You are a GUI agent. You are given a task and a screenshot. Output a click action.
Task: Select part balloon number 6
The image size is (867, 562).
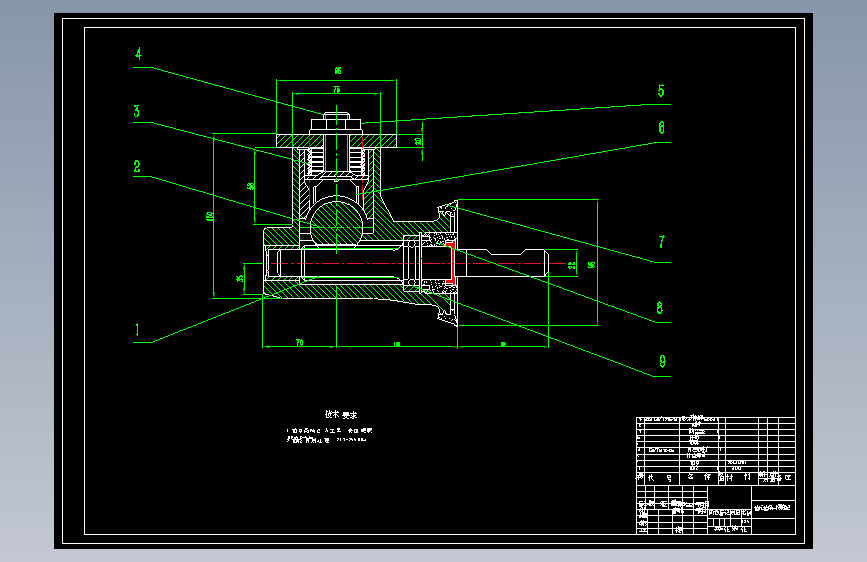click(x=661, y=128)
